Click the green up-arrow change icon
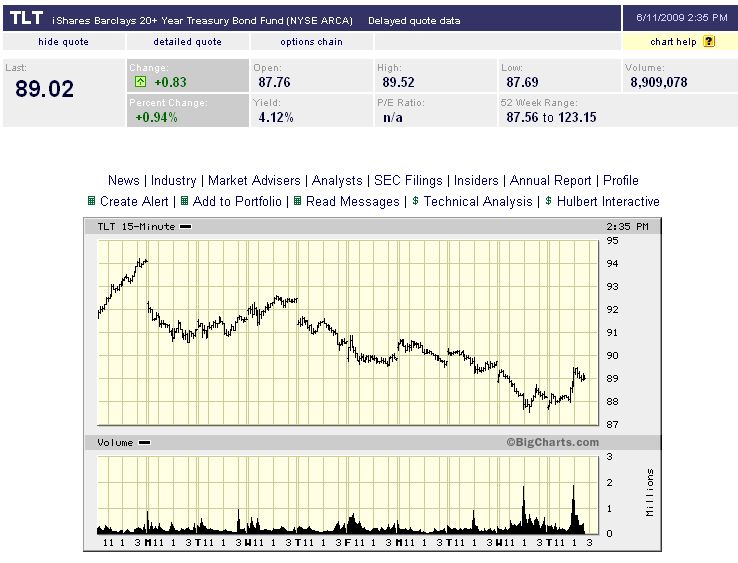This screenshot has height=563, width=738. point(140,82)
